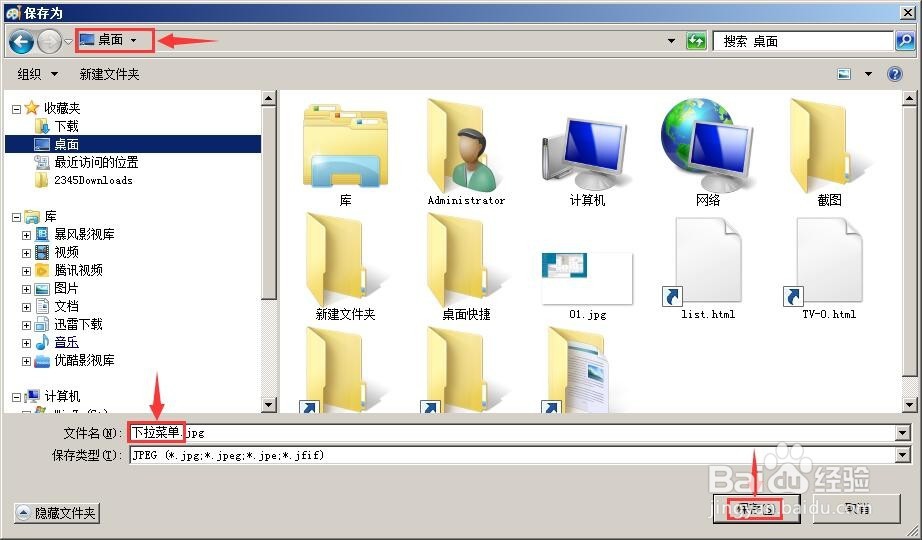922x540 pixels.
Task: Open the 桌面 address bar location dropdown
Action: 133,40
